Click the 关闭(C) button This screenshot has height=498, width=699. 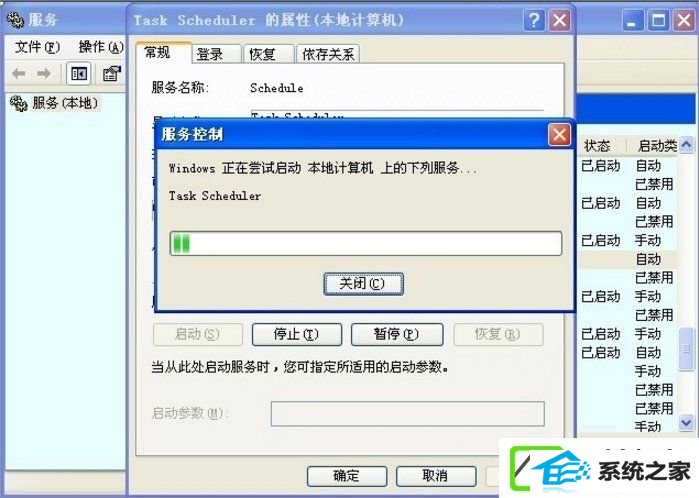pos(363,284)
